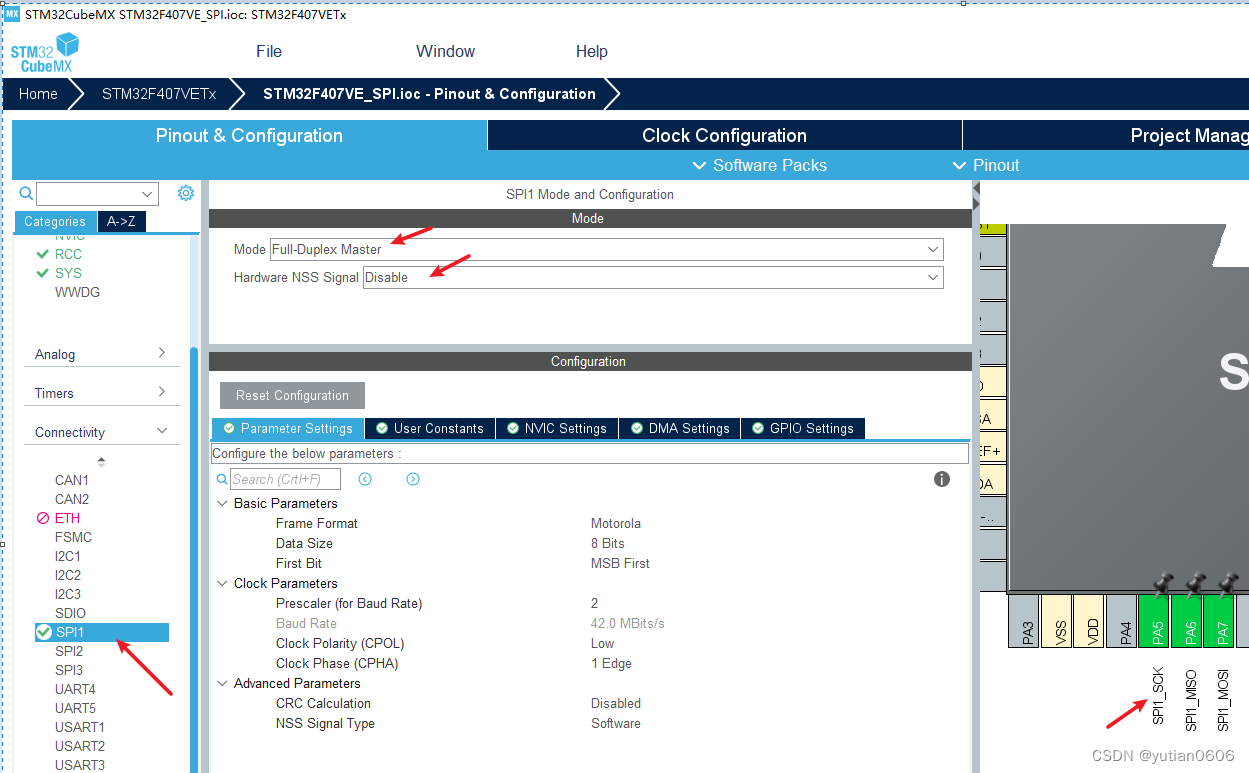
Task: Expand the Timers category
Action: click(101, 393)
